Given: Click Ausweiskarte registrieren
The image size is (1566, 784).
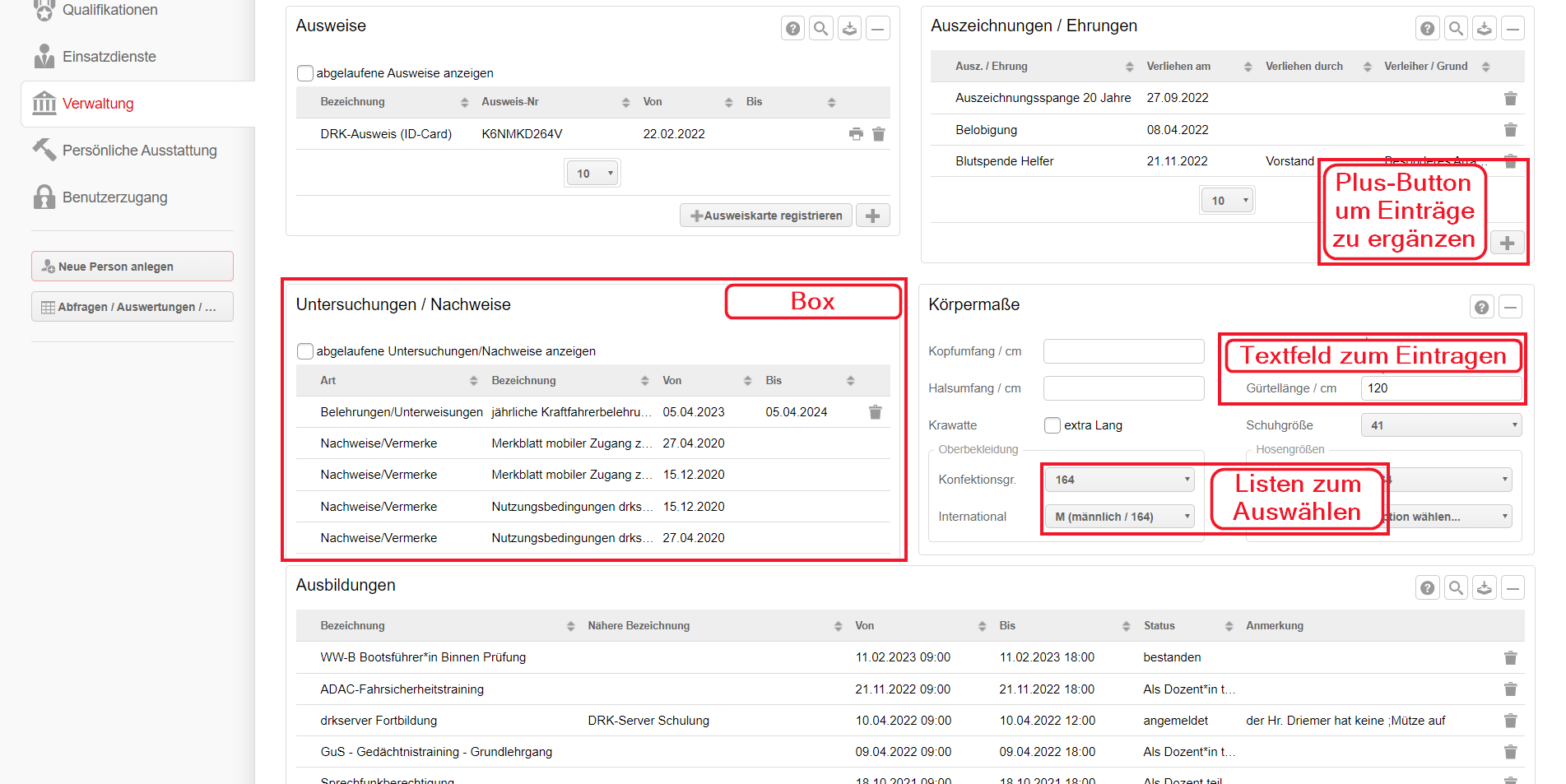Looking at the screenshot, I should click(x=765, y=215).
